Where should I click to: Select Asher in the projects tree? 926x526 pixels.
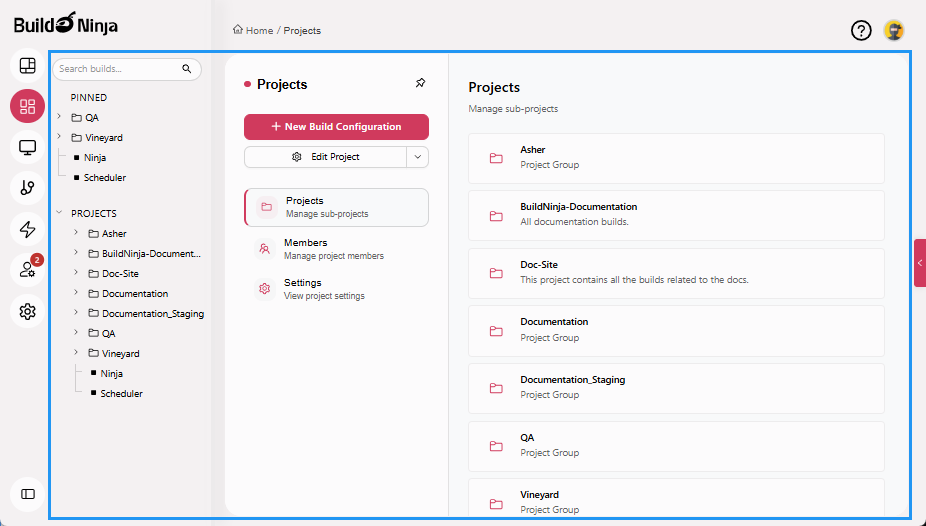point(114,234)
